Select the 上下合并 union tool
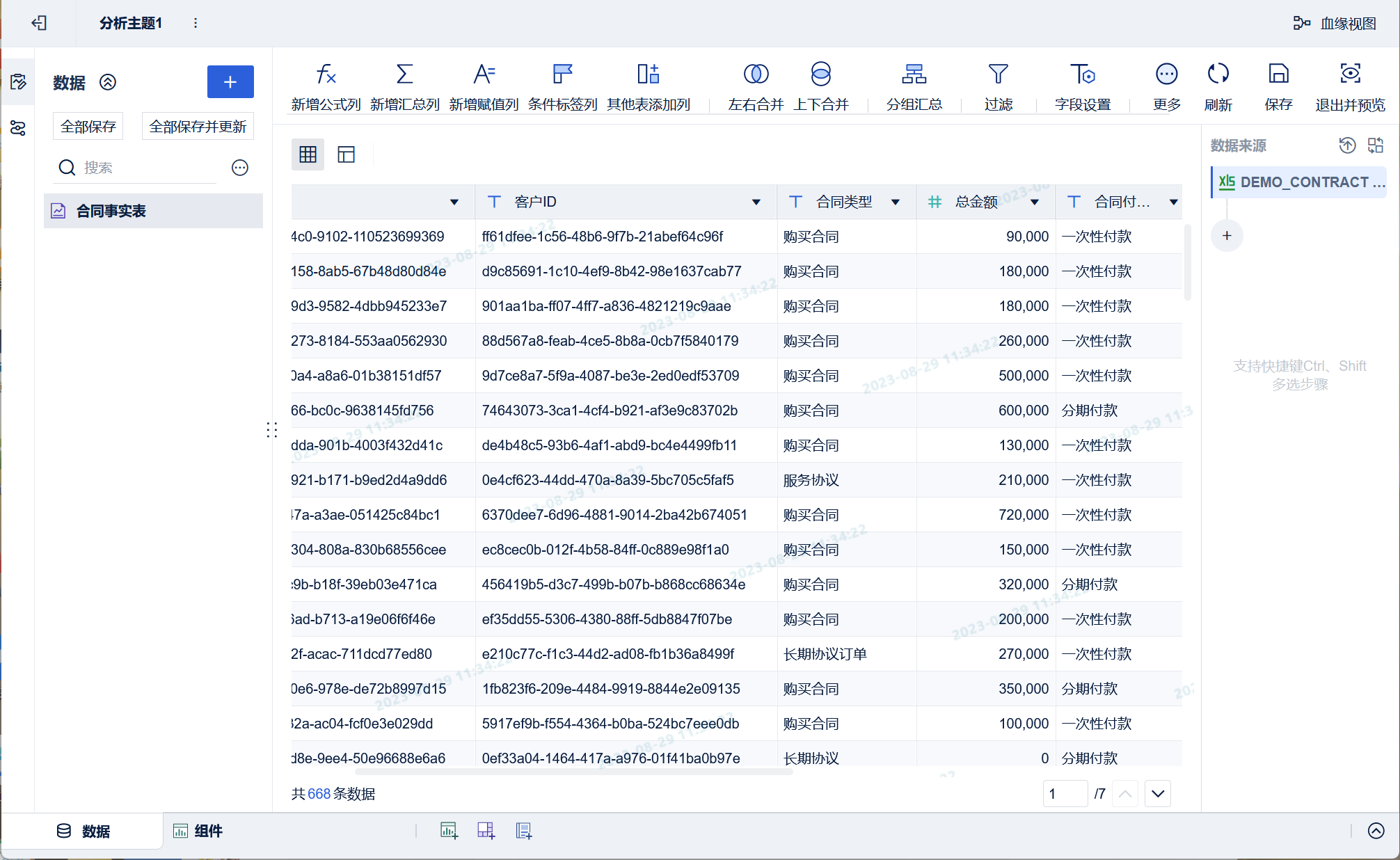Screen dimensions: 1400x860 (821, 74)
